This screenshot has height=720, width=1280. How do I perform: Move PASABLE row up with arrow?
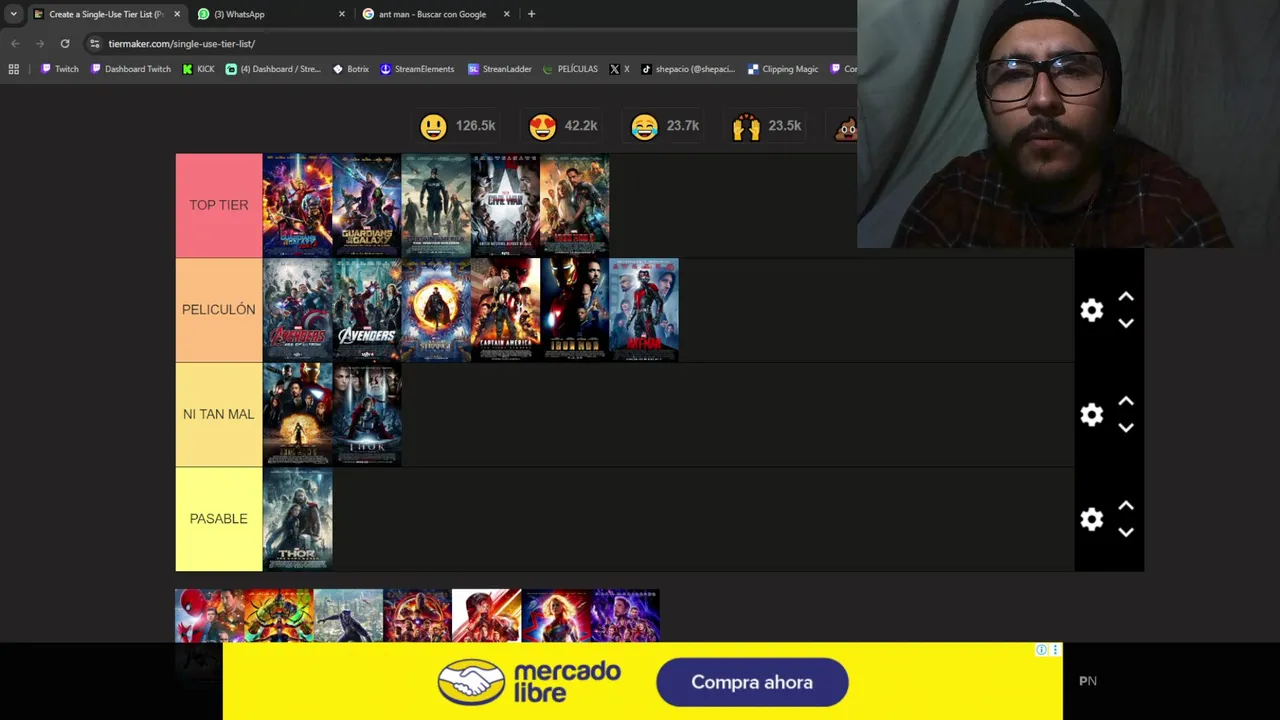point(1126,506)
